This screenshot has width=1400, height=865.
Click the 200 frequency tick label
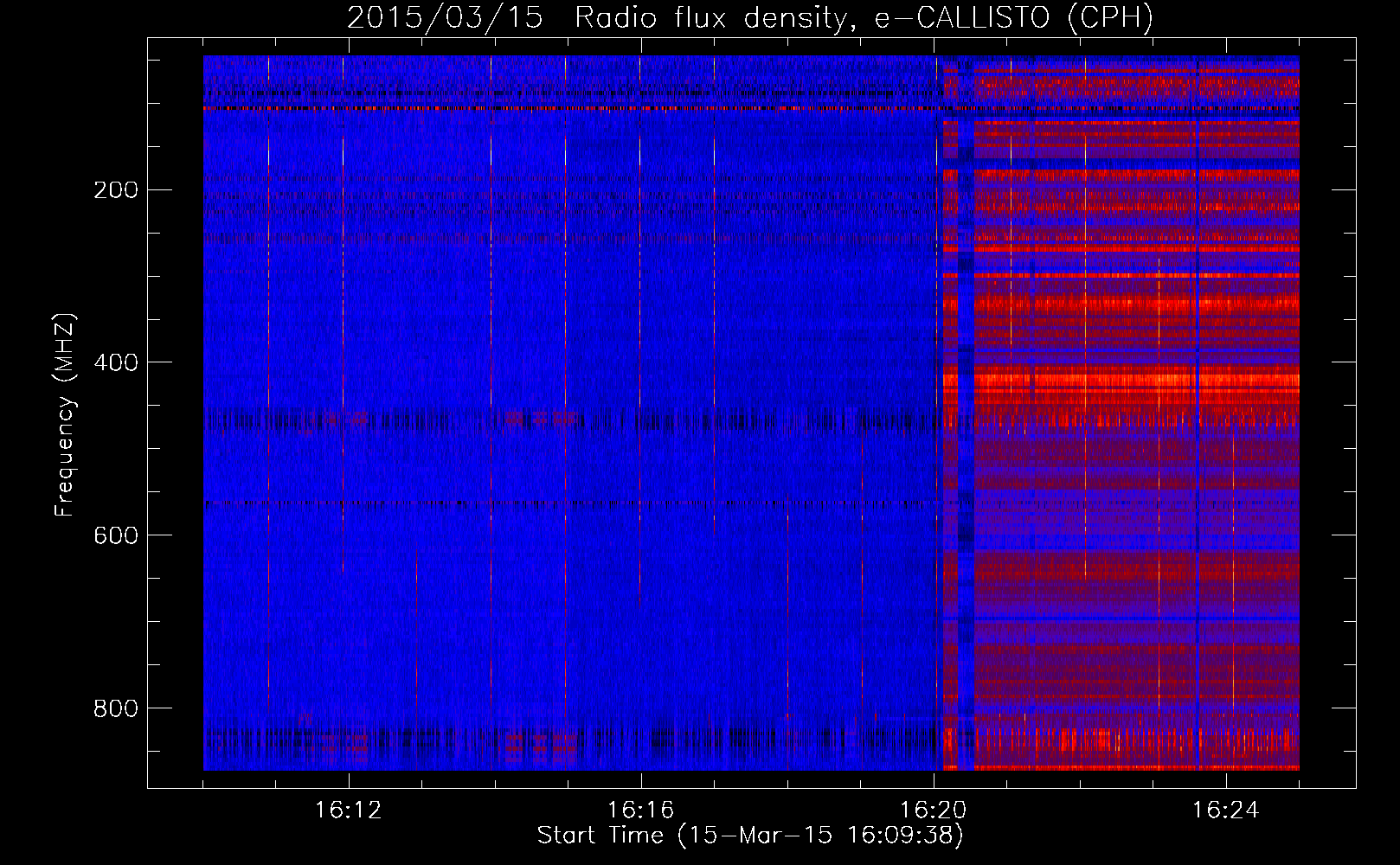(116, 189)
